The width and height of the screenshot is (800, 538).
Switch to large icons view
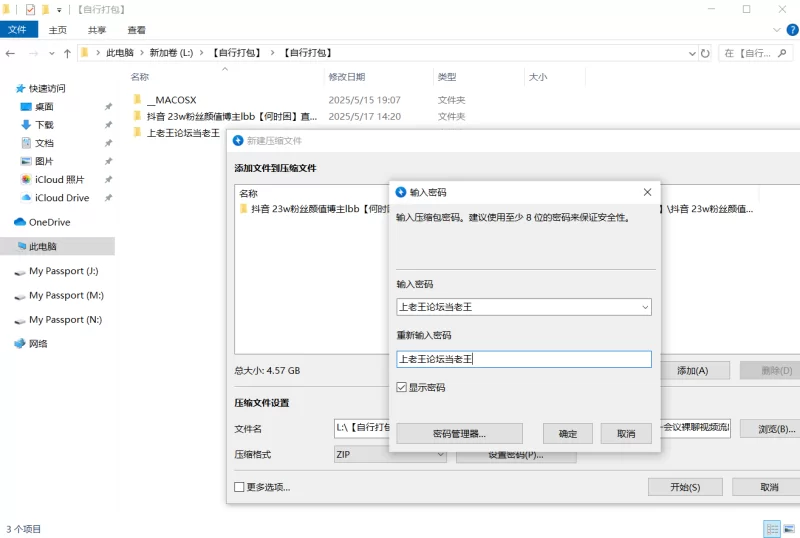(788, 528)
